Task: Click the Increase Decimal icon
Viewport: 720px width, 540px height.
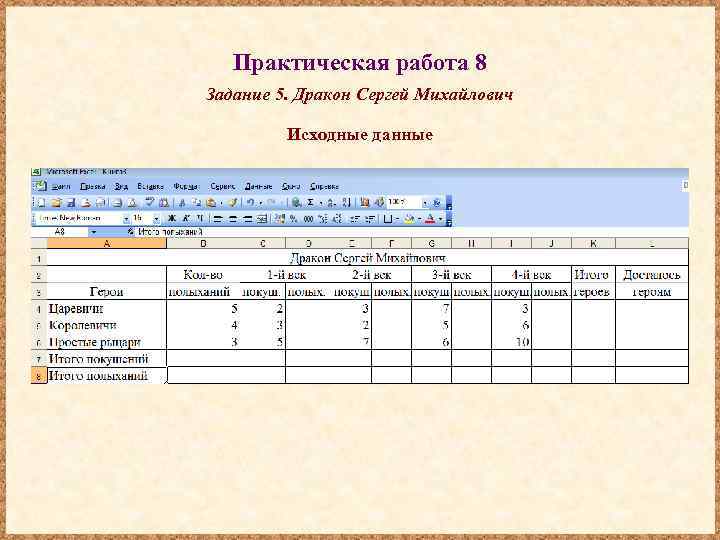Action: [x=324, y=219]
